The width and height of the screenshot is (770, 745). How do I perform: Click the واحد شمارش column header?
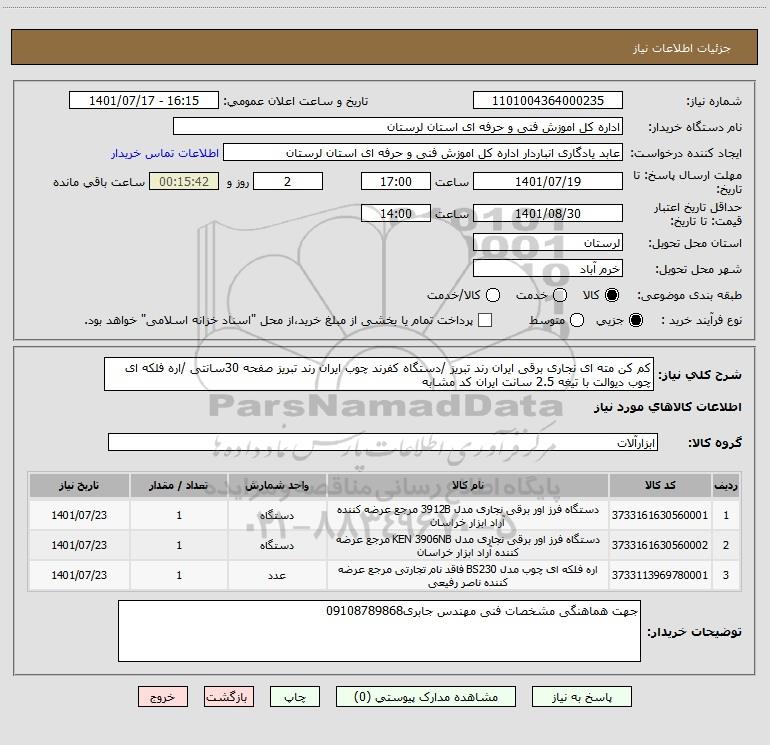(x=277, y=485)
